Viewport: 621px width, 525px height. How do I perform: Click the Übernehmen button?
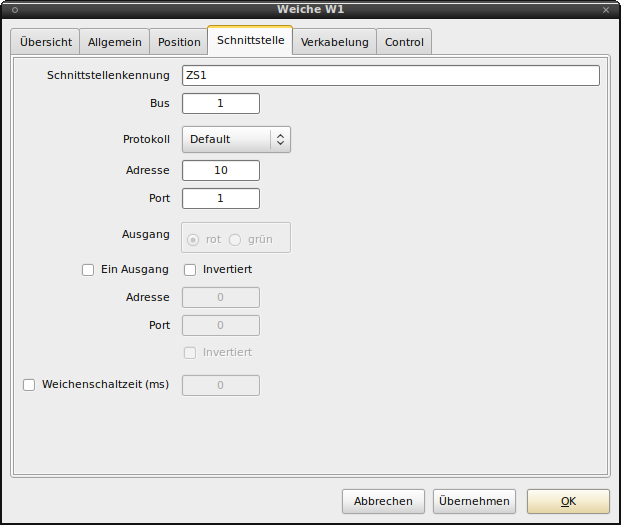point(474,501)
